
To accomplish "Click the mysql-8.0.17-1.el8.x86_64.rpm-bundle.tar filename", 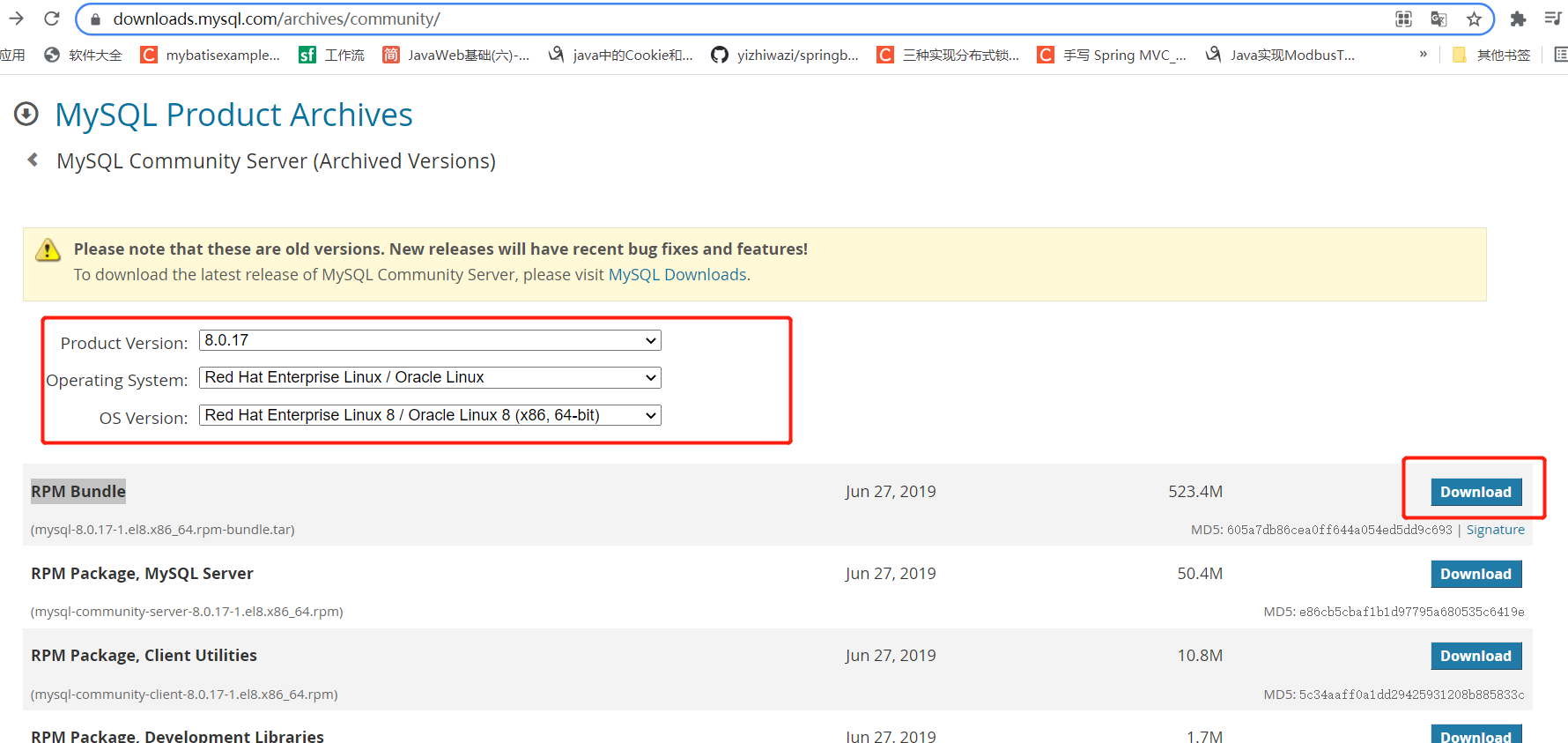I will pos(163,530).
